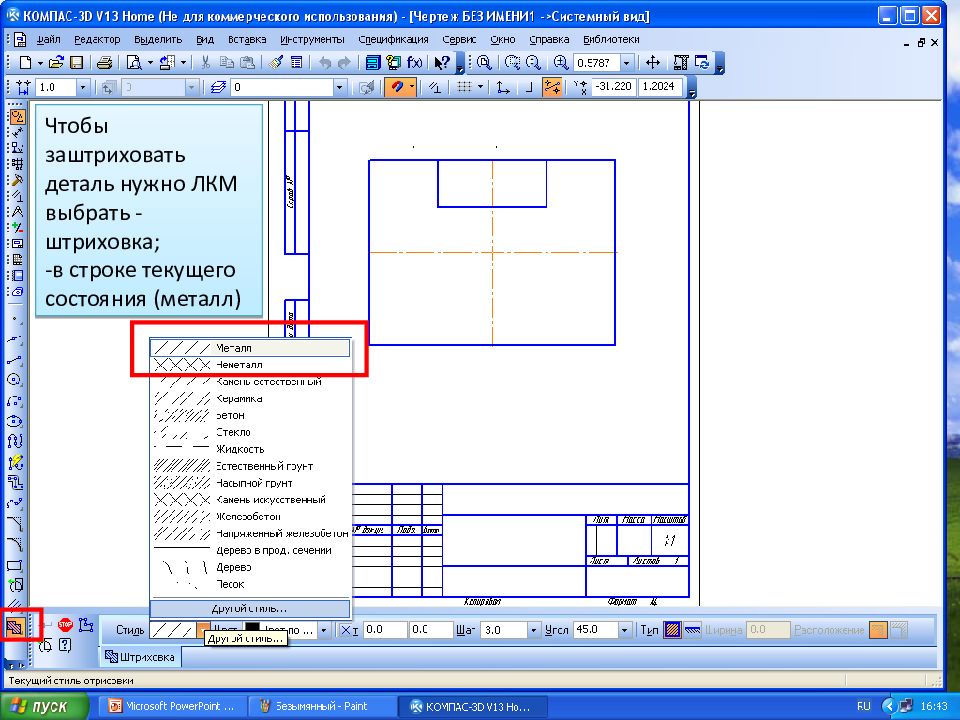
Task: Open the current view scale dropdown
Action: pos(83,88)
